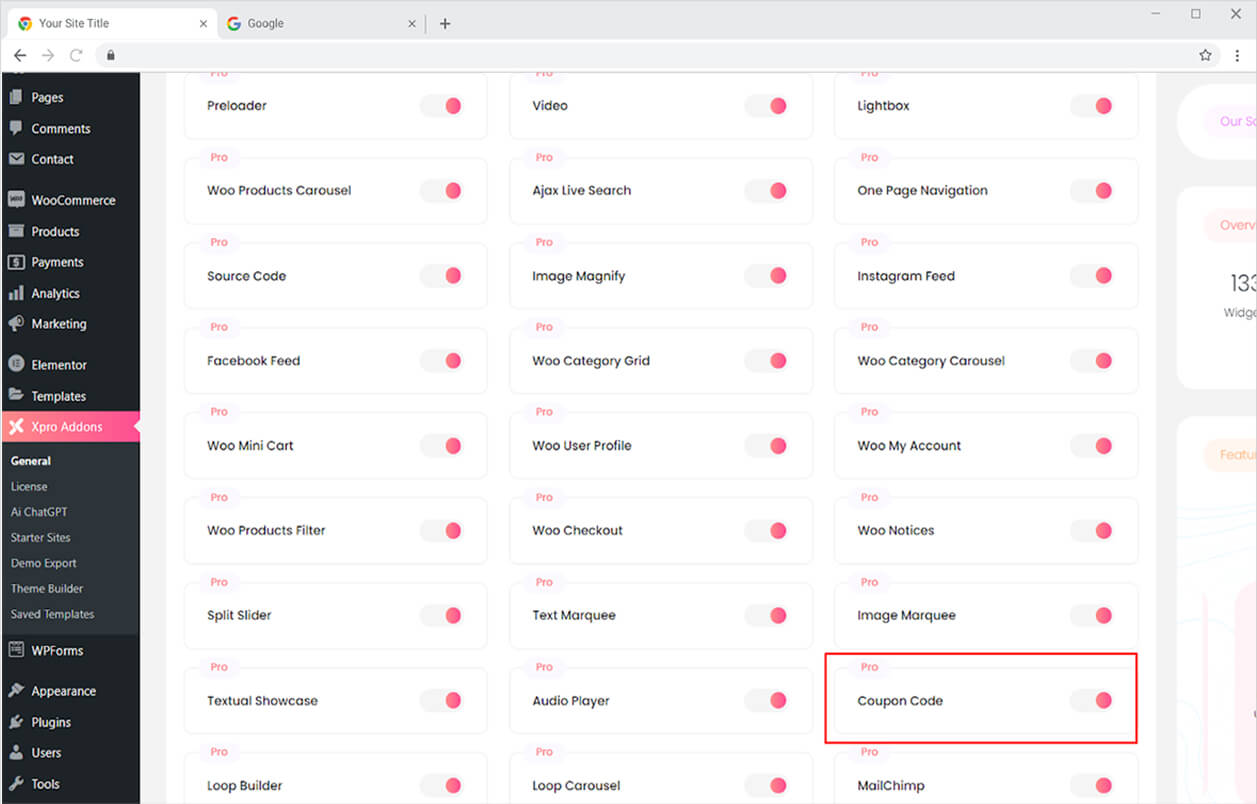Click the Comments bubble icon
Image resolution: width=1257 pixels, height=804 pixels.
16,128
